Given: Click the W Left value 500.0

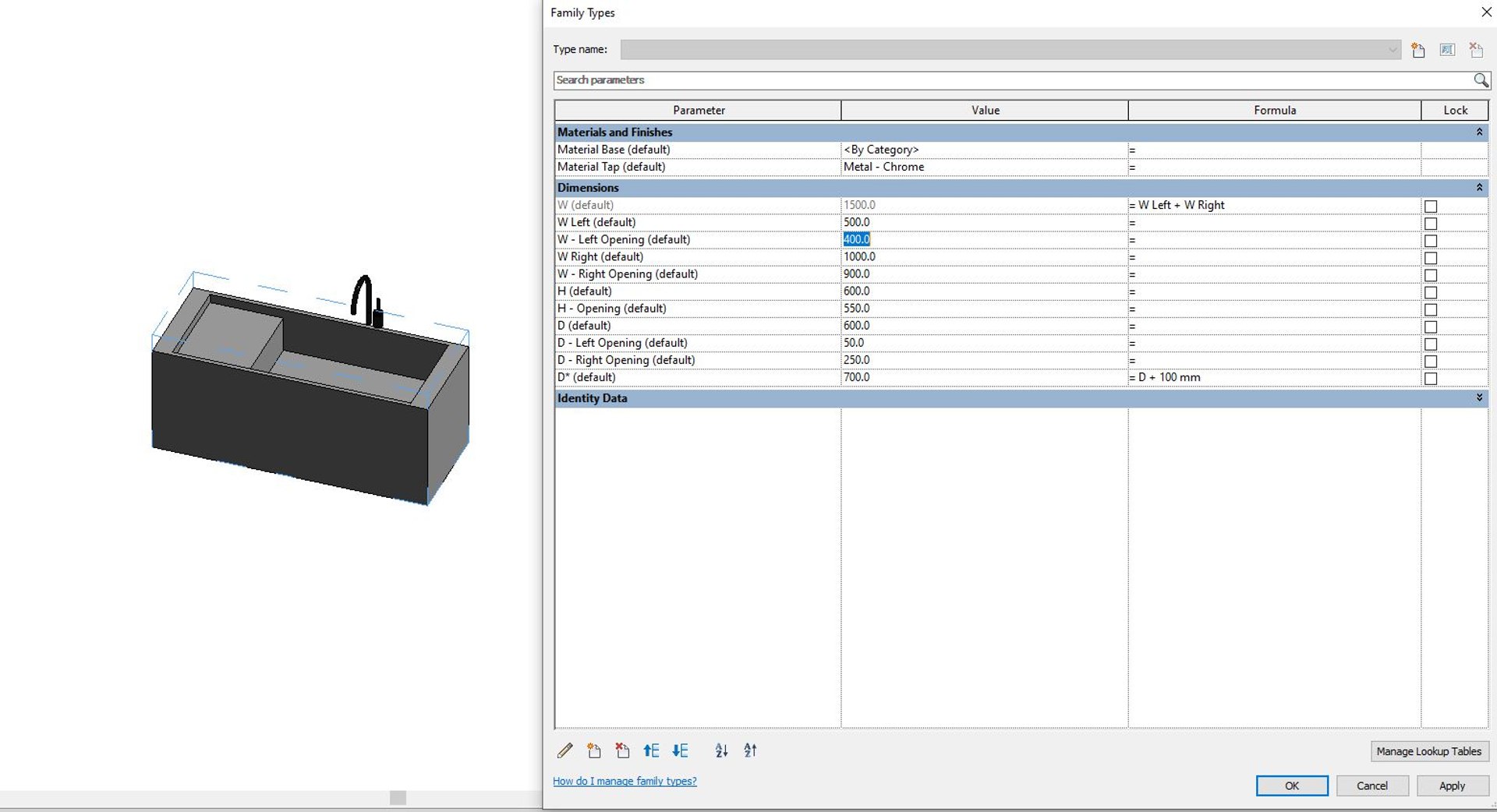Looking at the screenshot, I should (857, 223).
